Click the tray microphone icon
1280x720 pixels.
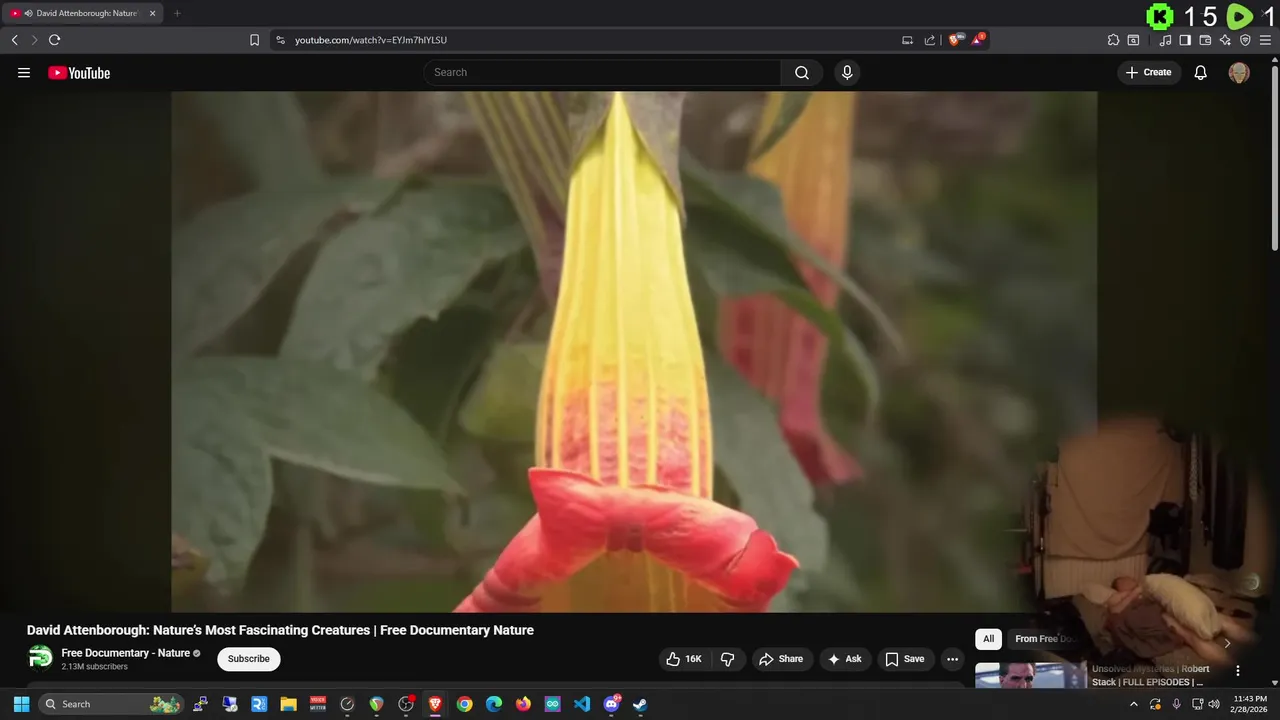[x=1176, y=704]
